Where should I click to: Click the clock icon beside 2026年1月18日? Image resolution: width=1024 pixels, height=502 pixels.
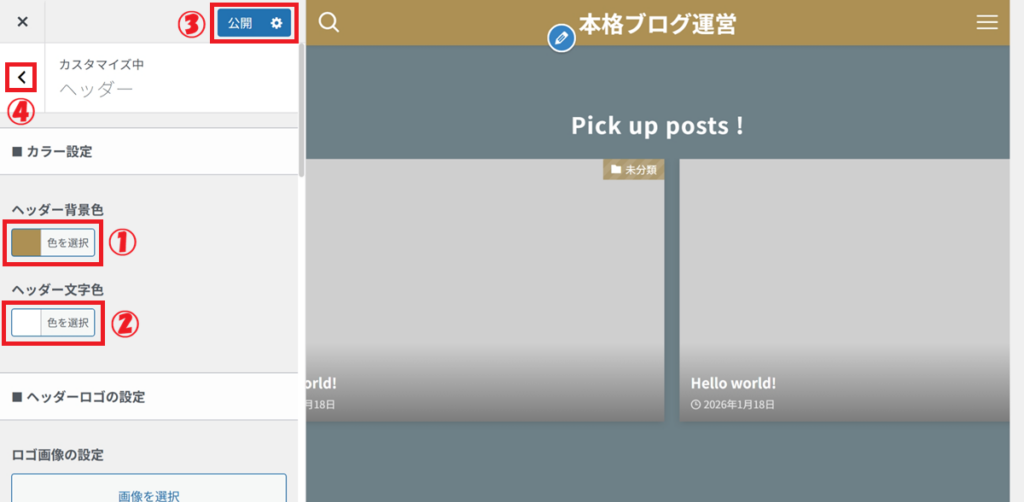click(696, 405)
